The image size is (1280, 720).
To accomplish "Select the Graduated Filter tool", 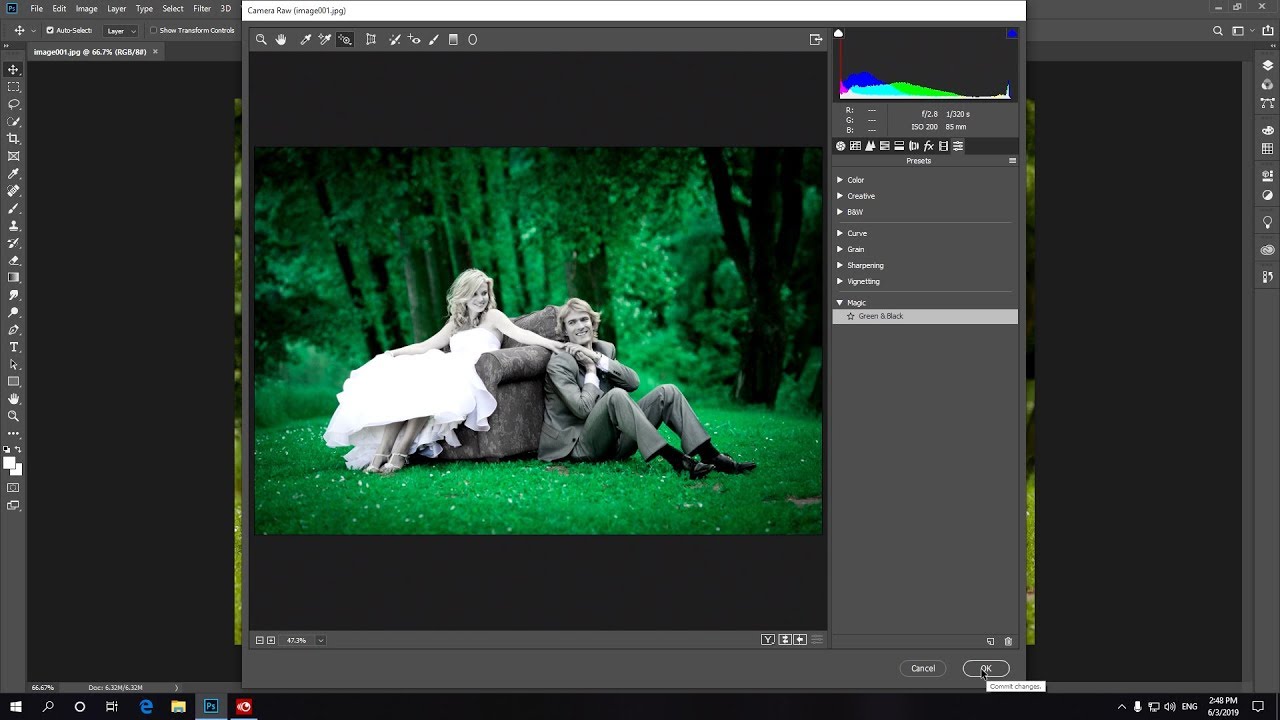I will click(453, 40).
